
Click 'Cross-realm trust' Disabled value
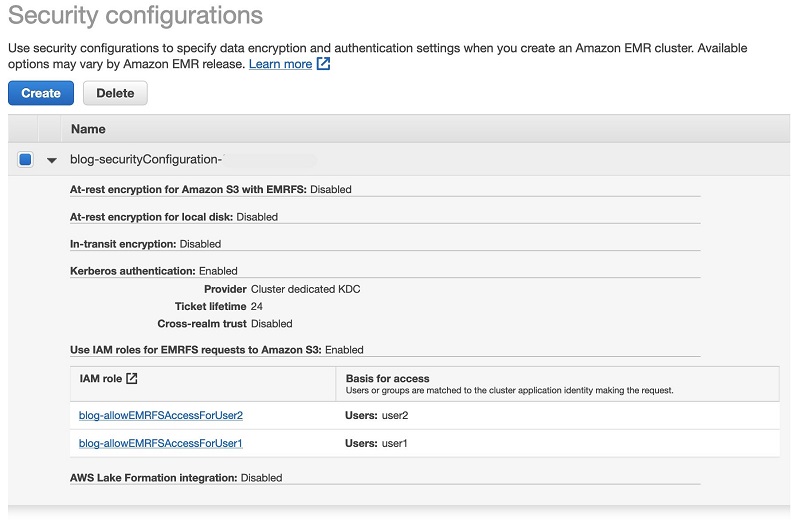point(271,324)
